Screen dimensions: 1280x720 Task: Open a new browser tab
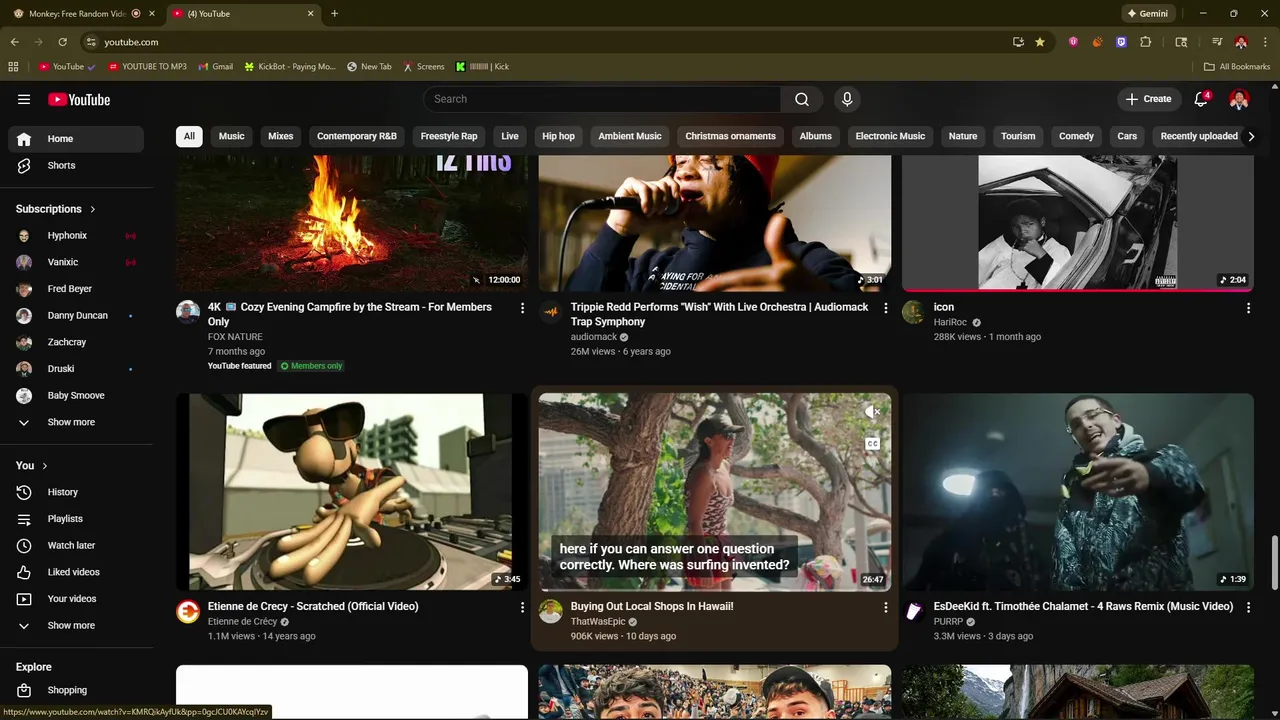pos(334,14)
